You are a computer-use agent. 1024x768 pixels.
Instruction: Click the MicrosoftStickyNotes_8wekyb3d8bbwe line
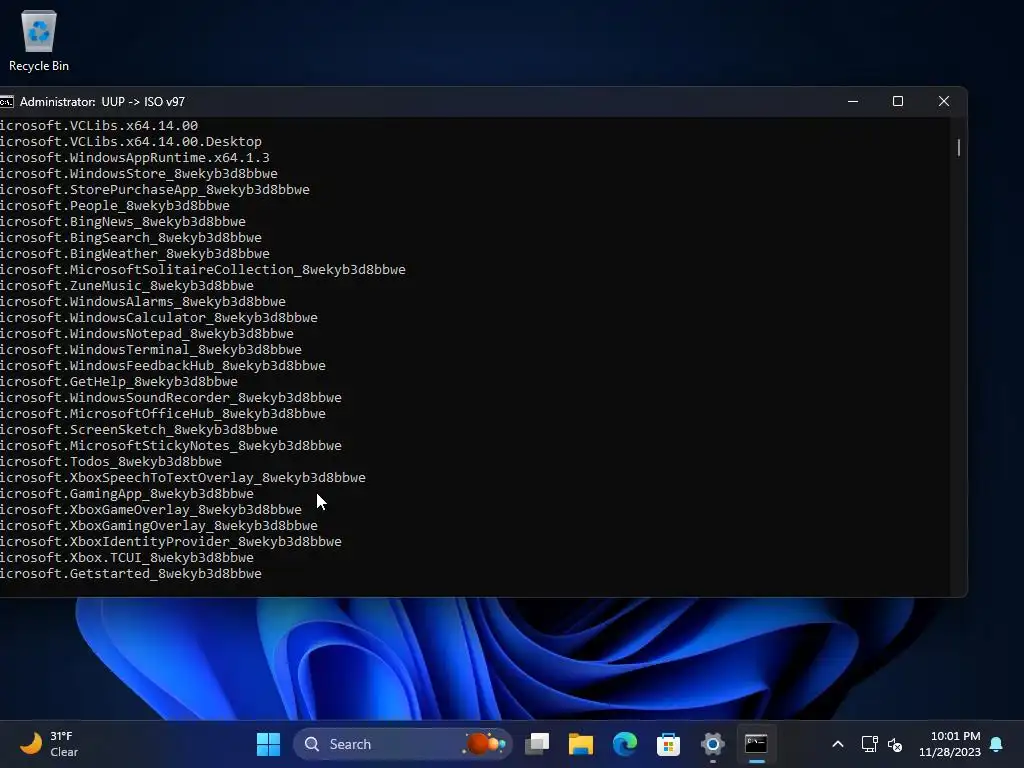[170, 445]
